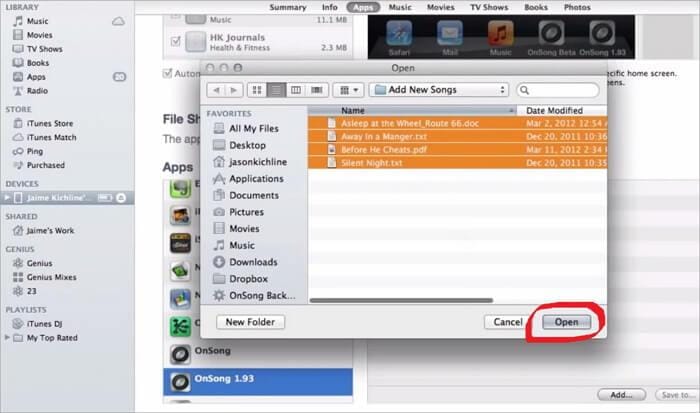Select OnSong 1.93 in Apps list
This screenshot has width=700, height=413.
pos(258,381)
